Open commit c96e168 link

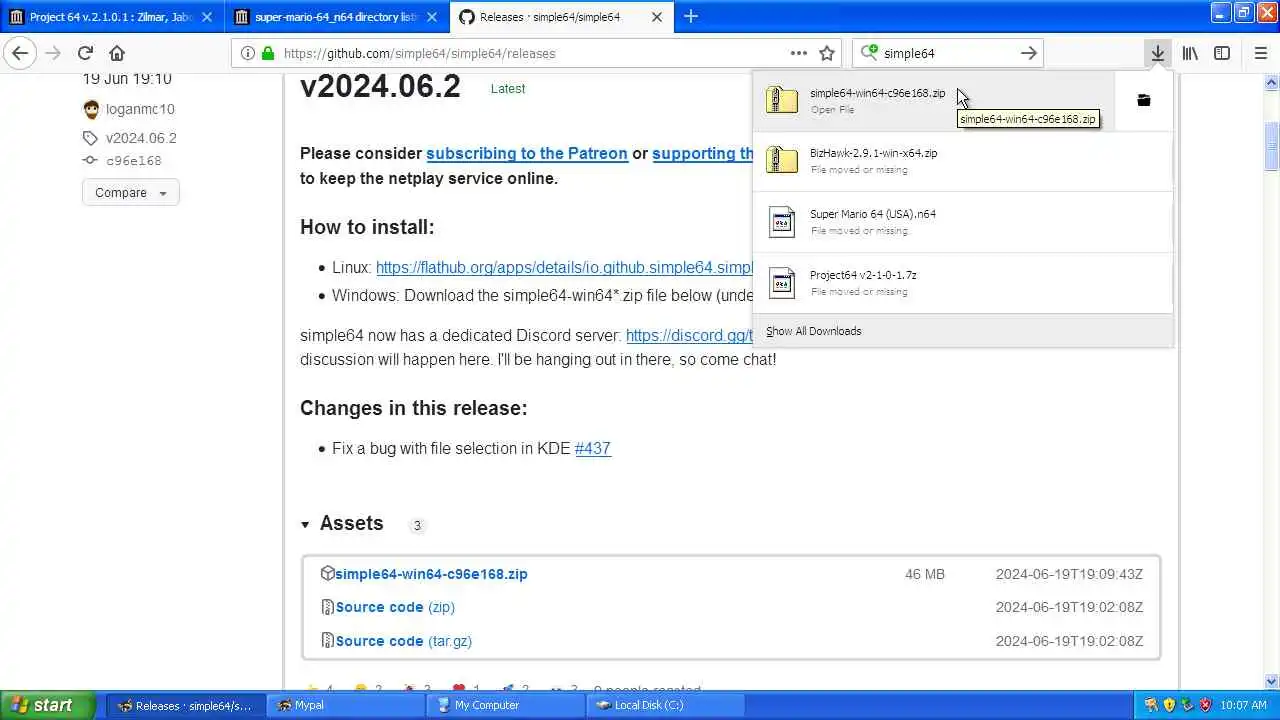134,160
